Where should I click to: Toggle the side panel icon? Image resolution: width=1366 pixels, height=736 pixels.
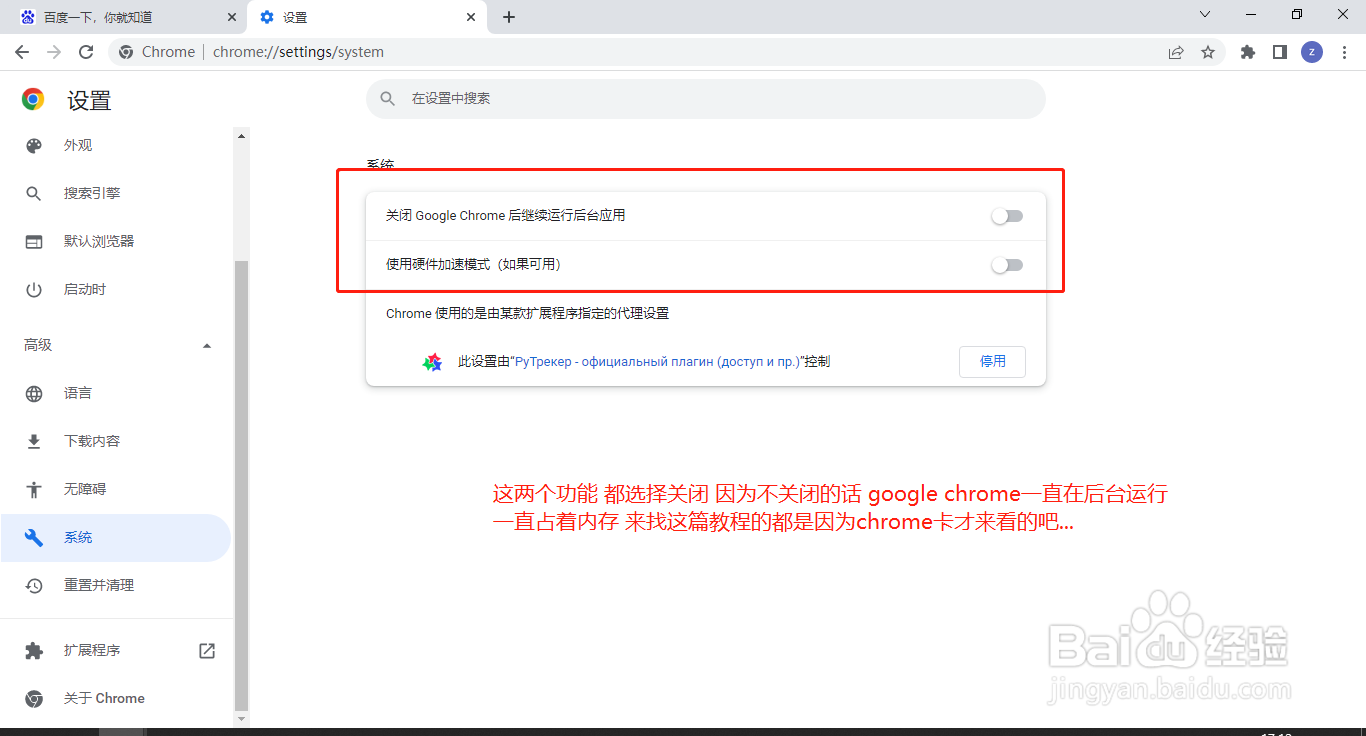(x=1280, y=52)
